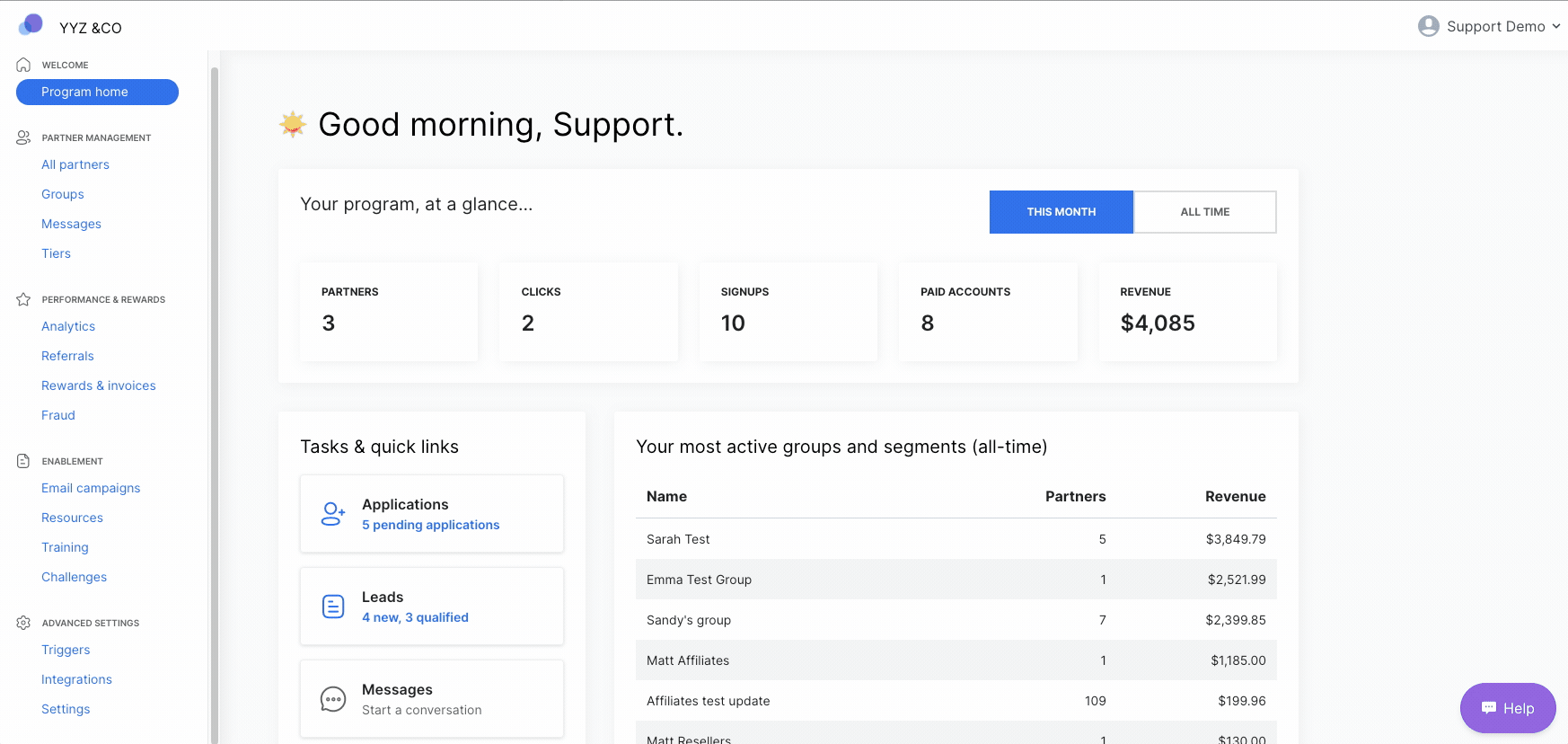Open the Help chat button
Screen dimensions: 1568x744
[1508, 708]
